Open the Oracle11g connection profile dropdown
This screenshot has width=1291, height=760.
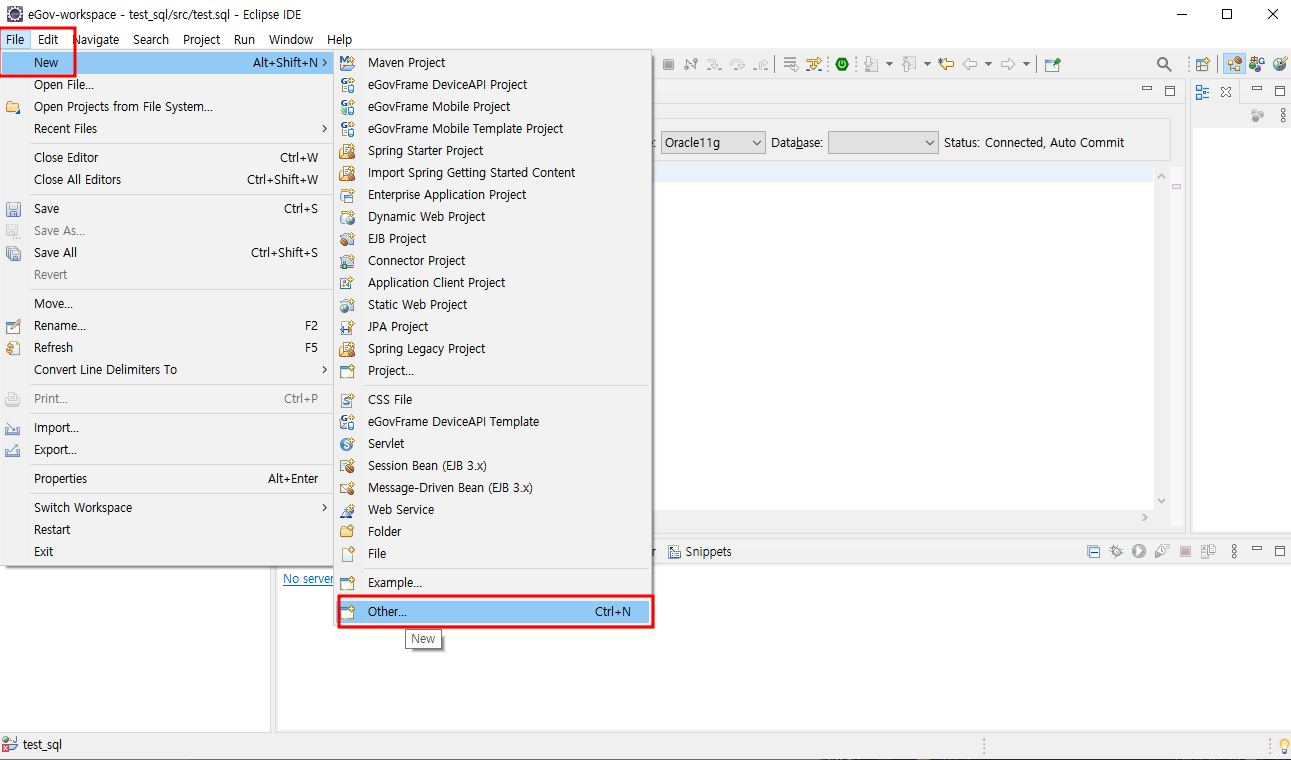713,142
